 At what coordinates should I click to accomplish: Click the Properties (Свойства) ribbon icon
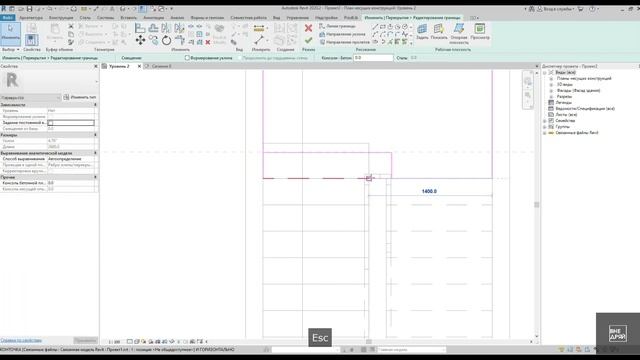pos(31,40)
